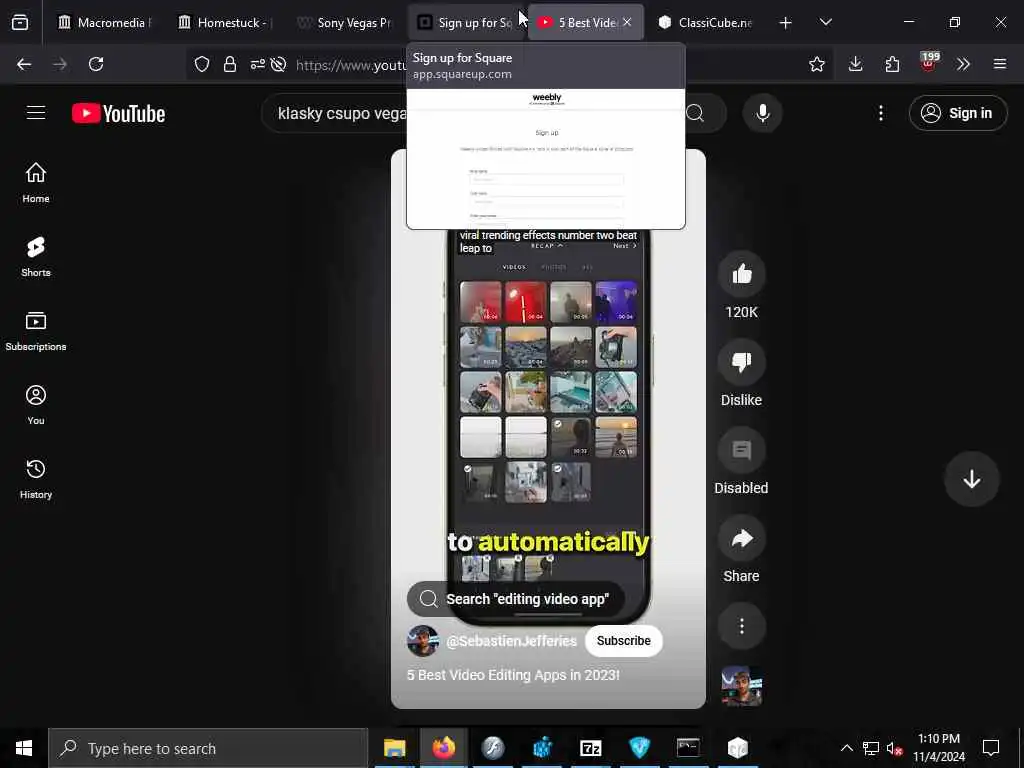
Task: Go back one page
Action: (24, 64)
